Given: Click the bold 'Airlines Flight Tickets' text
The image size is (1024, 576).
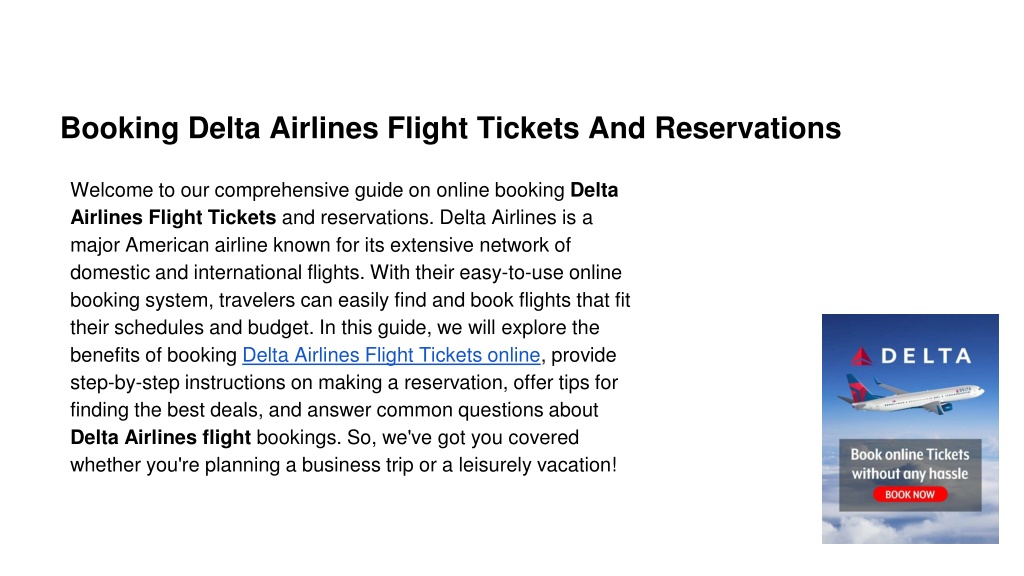Looking at the screenshot, I should [173, 217].
